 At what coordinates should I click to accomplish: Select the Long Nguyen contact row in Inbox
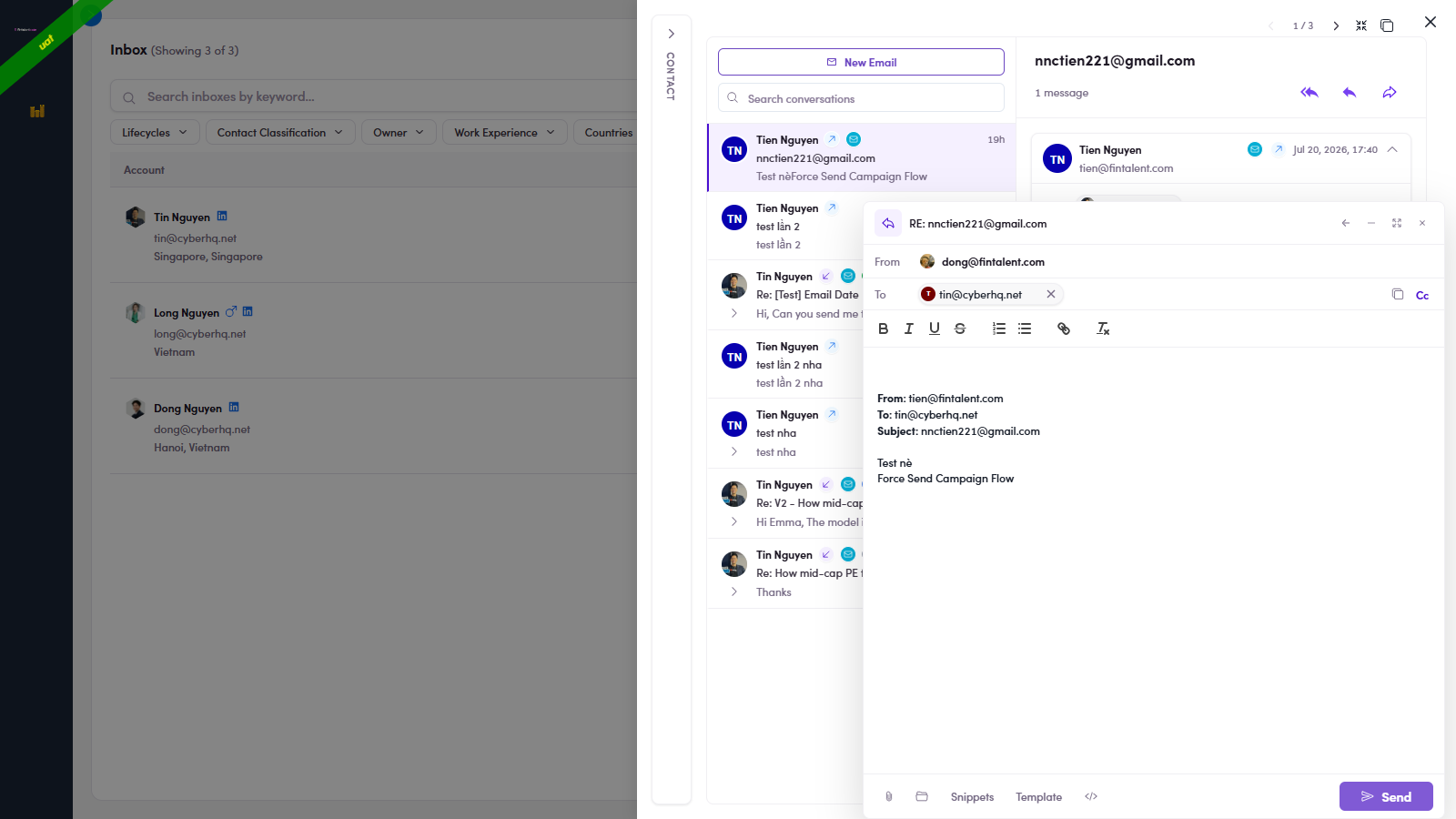[373, 331]
